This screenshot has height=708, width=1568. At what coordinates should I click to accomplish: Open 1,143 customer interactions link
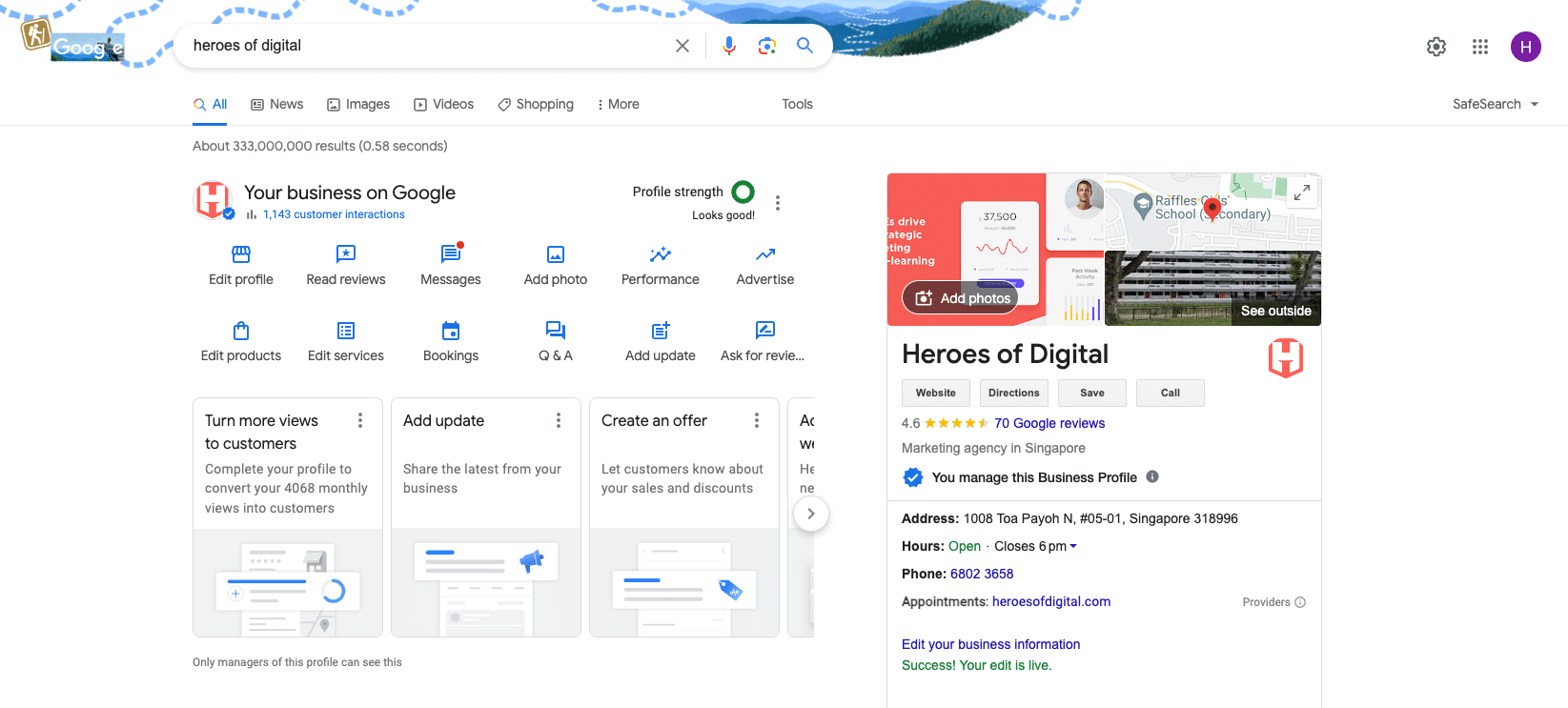pyautogui.click(x=334, y=214)
